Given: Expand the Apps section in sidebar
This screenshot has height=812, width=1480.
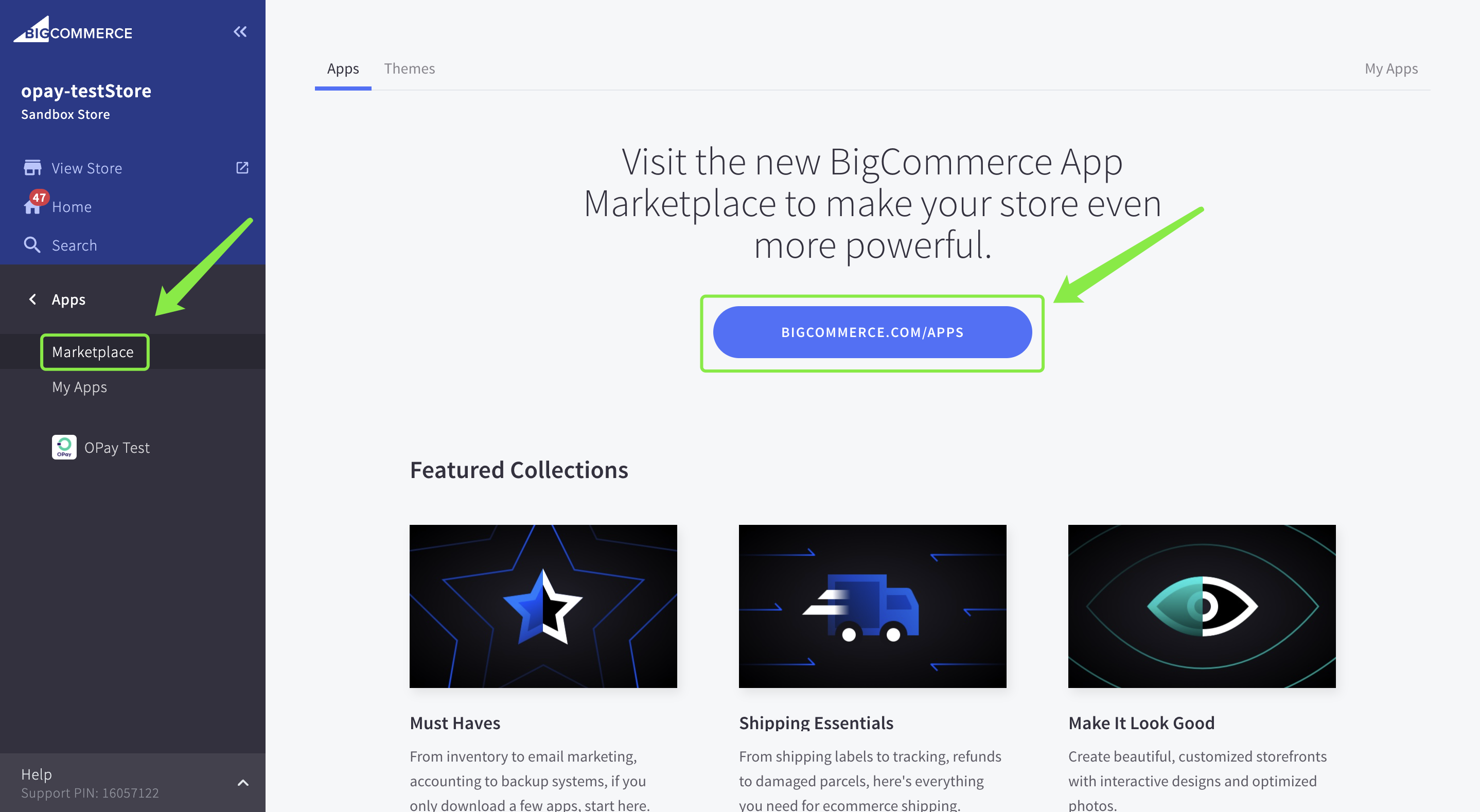Looking at the screenshot, I should (68, 298).
